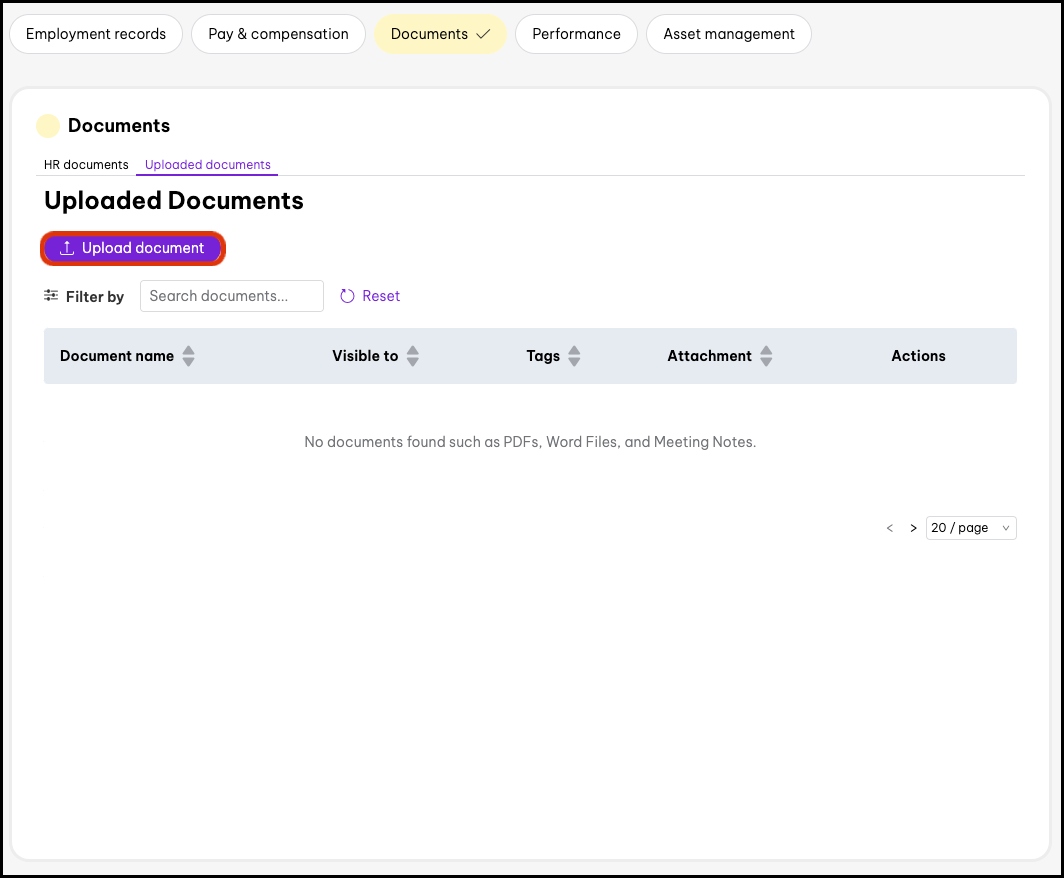
Task: Click the Filter by sliders icon
Action: [x=51, y=296]
